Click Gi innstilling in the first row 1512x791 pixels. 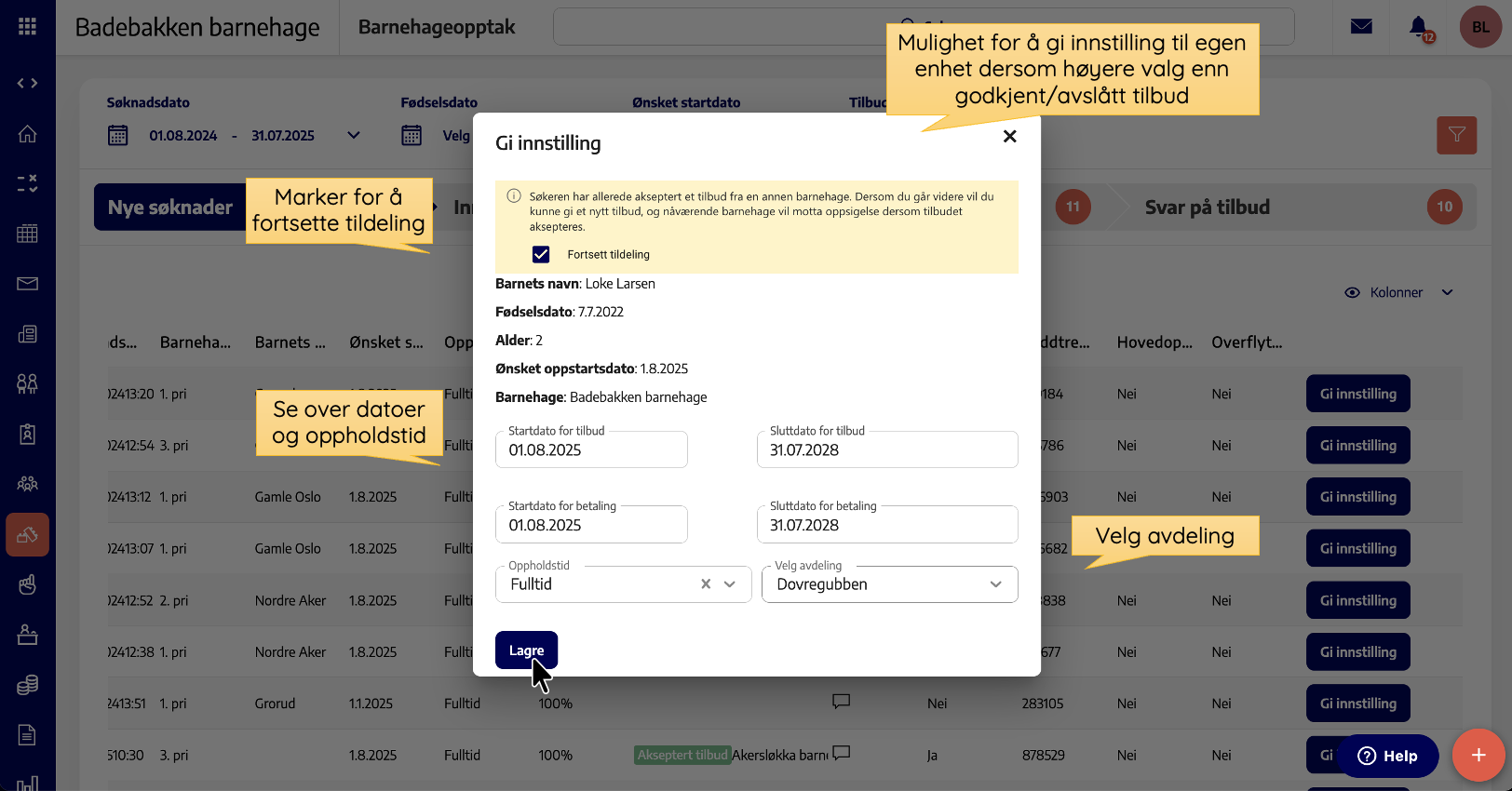pyautogui.click(x=1357, y=394)
